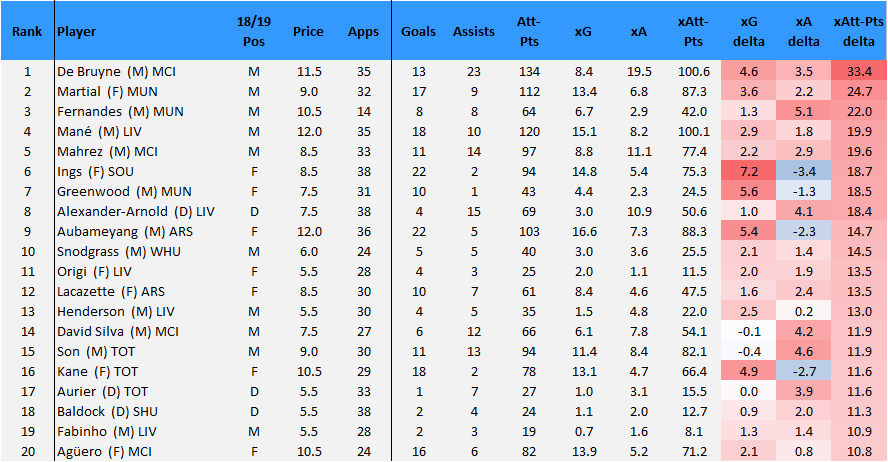This screenshot has width=888, height=462.
Task: Click Ings' red xG delta cell 7.2
Action: pos(748,172)
